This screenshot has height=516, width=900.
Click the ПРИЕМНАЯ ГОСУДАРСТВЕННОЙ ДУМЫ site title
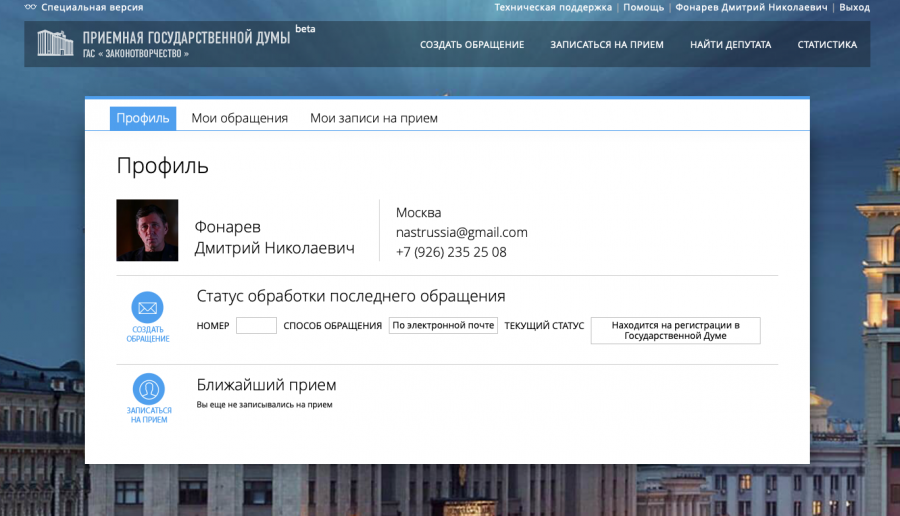pos(186,38)
